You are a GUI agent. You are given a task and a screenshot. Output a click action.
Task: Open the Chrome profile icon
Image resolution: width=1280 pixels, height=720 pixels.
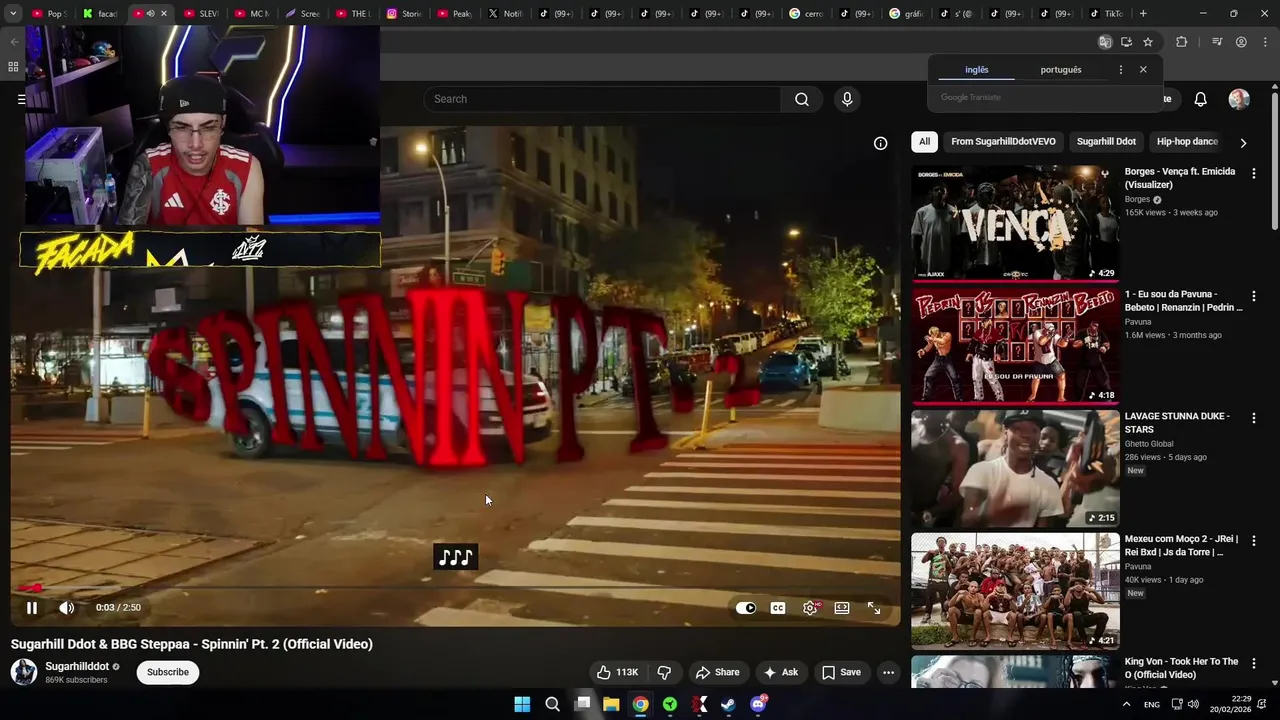pyautogui.click(x=1241, y=42)
